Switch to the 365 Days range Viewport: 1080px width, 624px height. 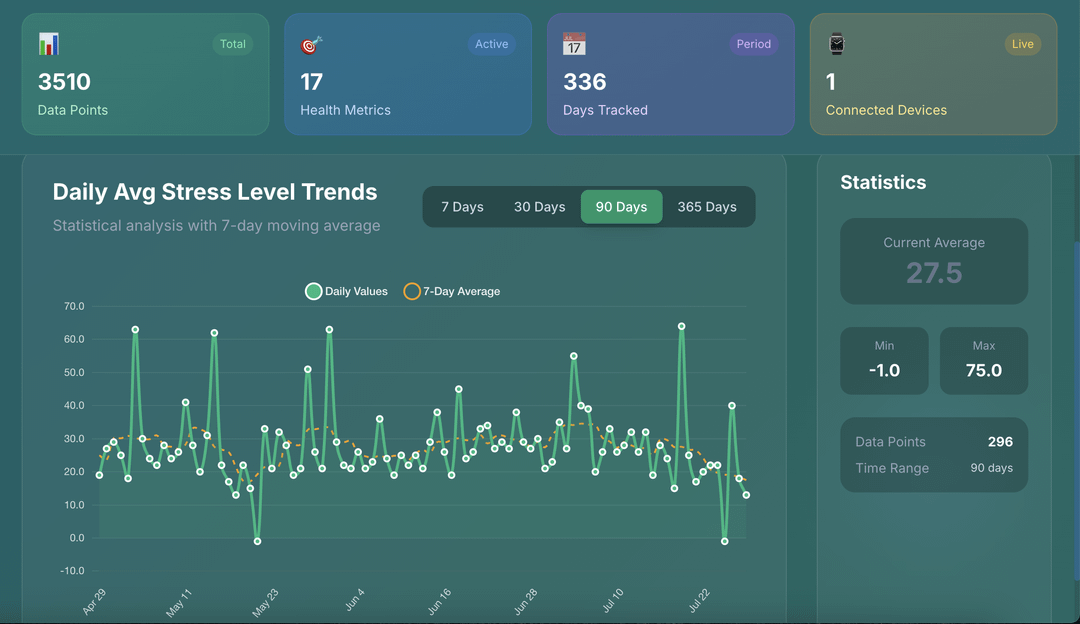[x=707, y=207]
